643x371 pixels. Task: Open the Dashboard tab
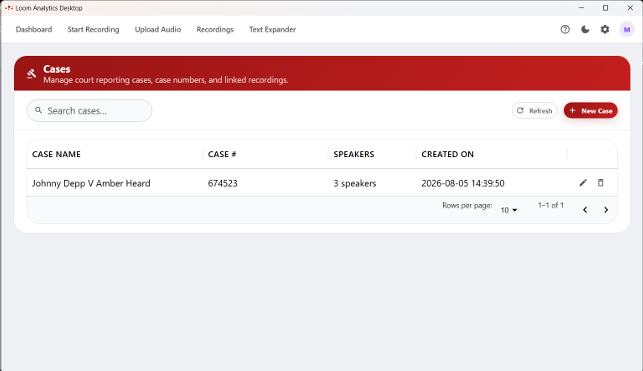click(34, 30)
